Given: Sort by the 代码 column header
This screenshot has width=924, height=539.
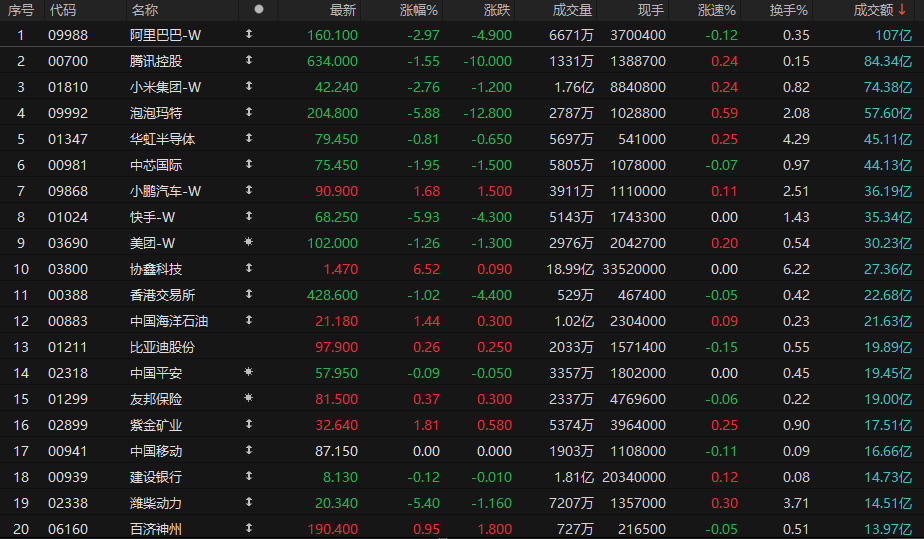Looking at the screenshot, I should click(62, 10).
